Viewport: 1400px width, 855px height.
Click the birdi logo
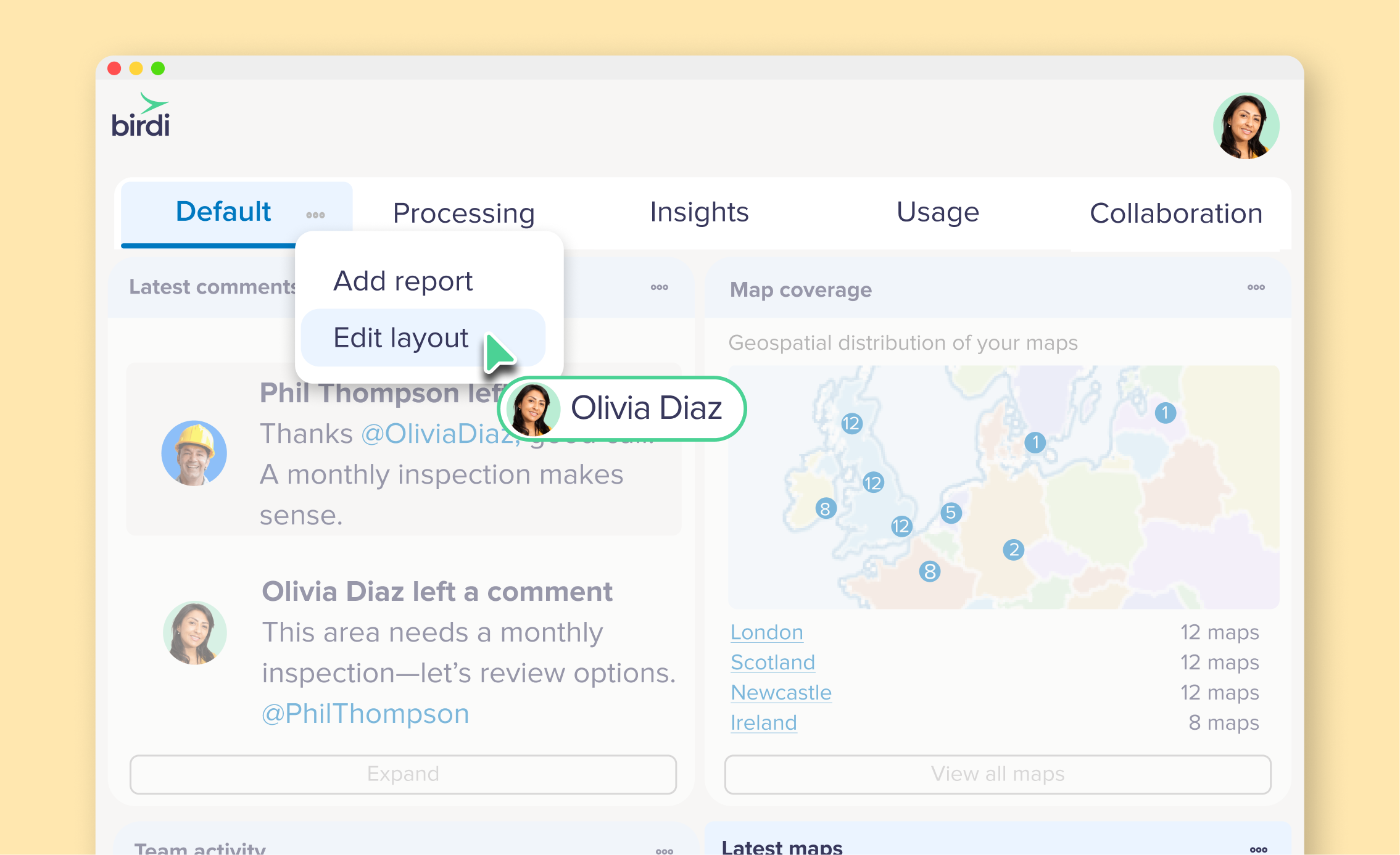[x=141, y=116]
